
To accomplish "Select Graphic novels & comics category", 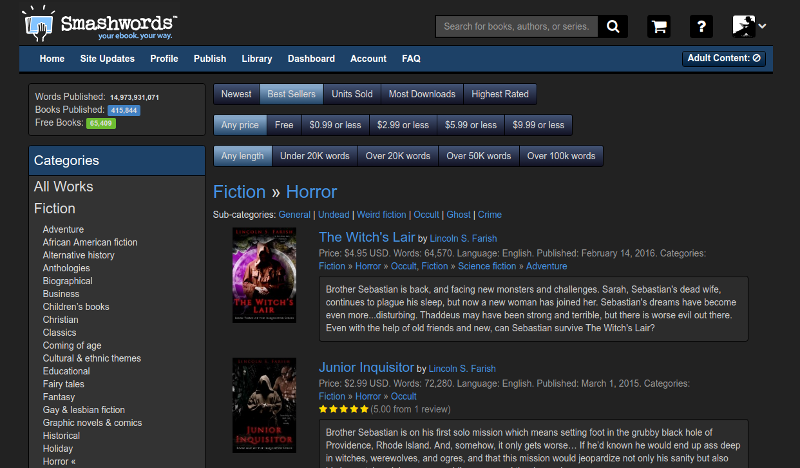I will 92,423.
